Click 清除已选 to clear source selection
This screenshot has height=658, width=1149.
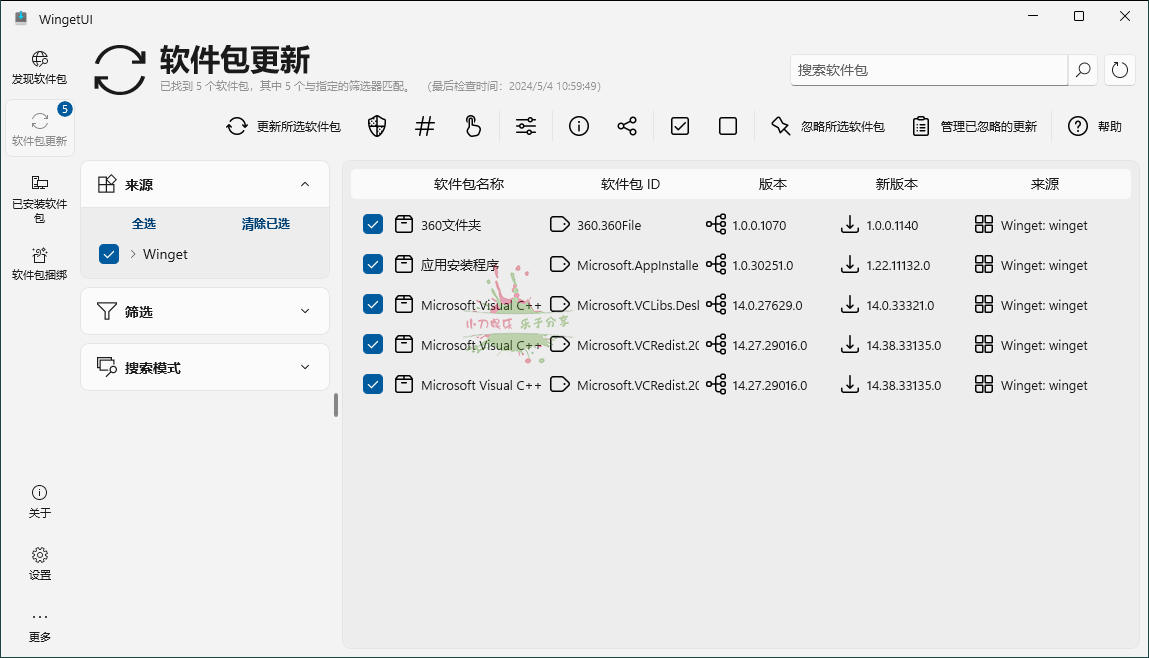[265, 223]
